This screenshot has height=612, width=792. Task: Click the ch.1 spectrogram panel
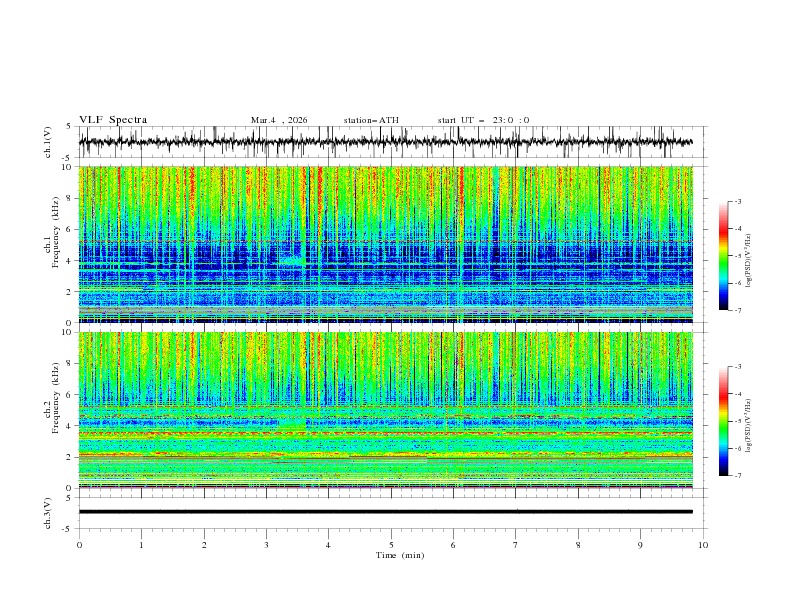[x=386, y=244]
